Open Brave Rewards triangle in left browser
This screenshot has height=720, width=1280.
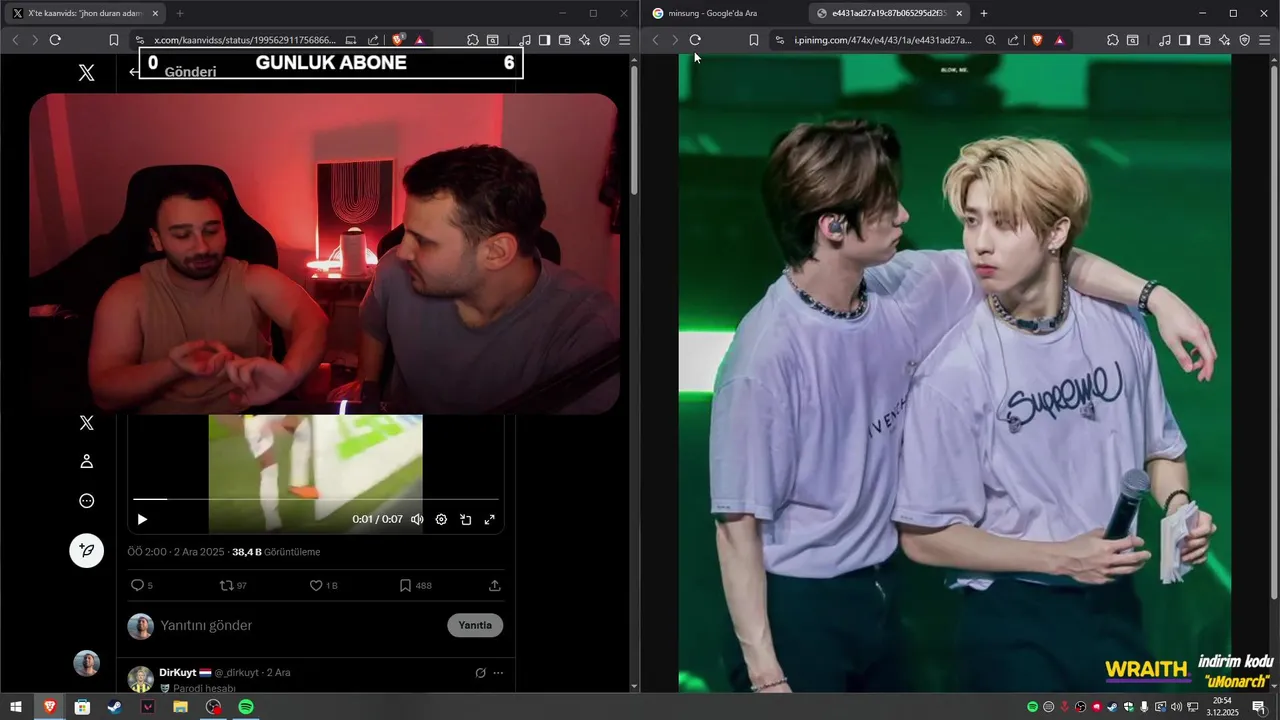tap(419, 40)
